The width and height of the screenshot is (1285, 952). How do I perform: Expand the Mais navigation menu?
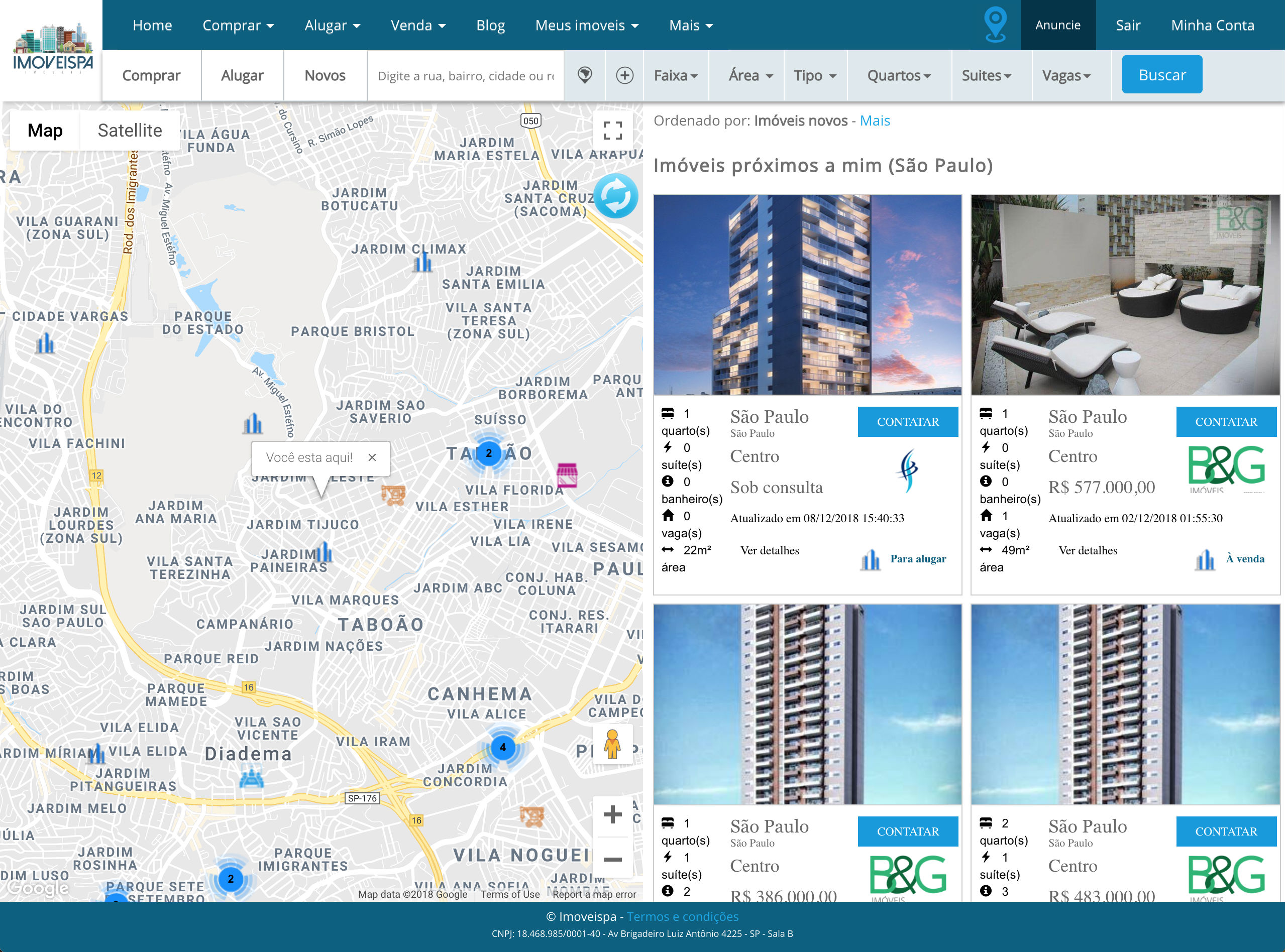[x=691, y=25]
